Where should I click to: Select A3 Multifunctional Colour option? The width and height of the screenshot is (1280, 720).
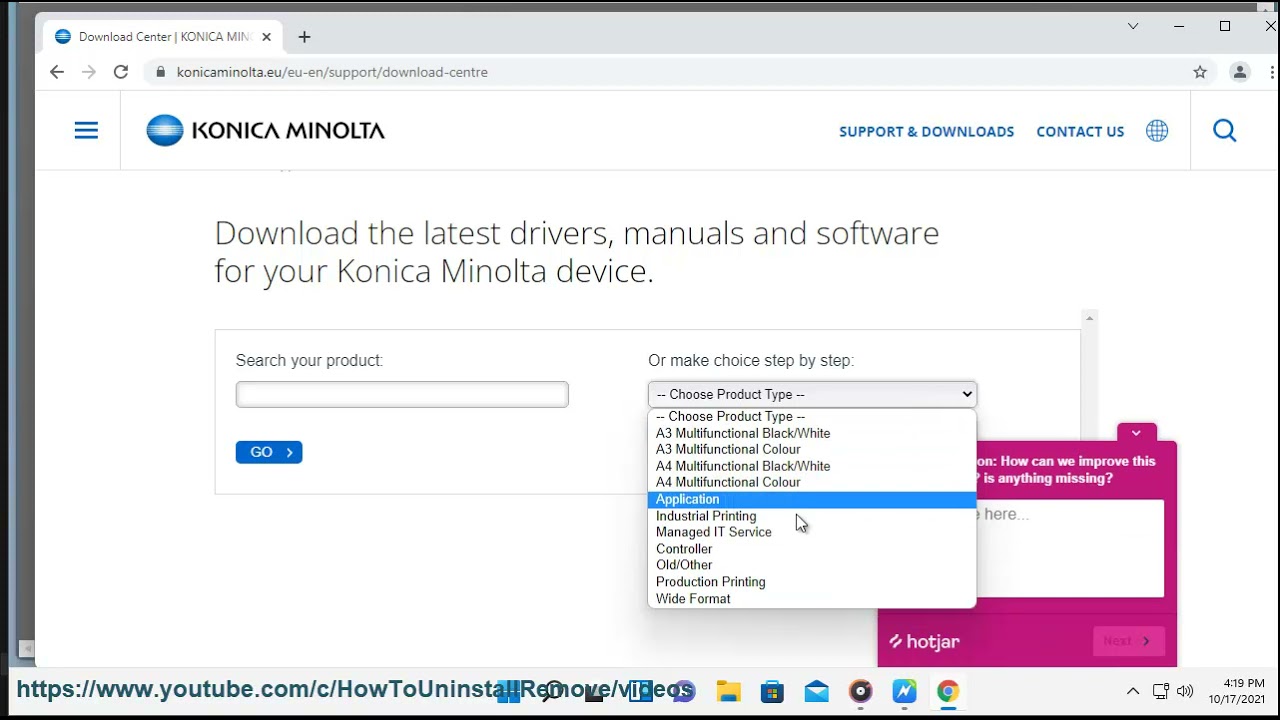[x=812, y=449]
